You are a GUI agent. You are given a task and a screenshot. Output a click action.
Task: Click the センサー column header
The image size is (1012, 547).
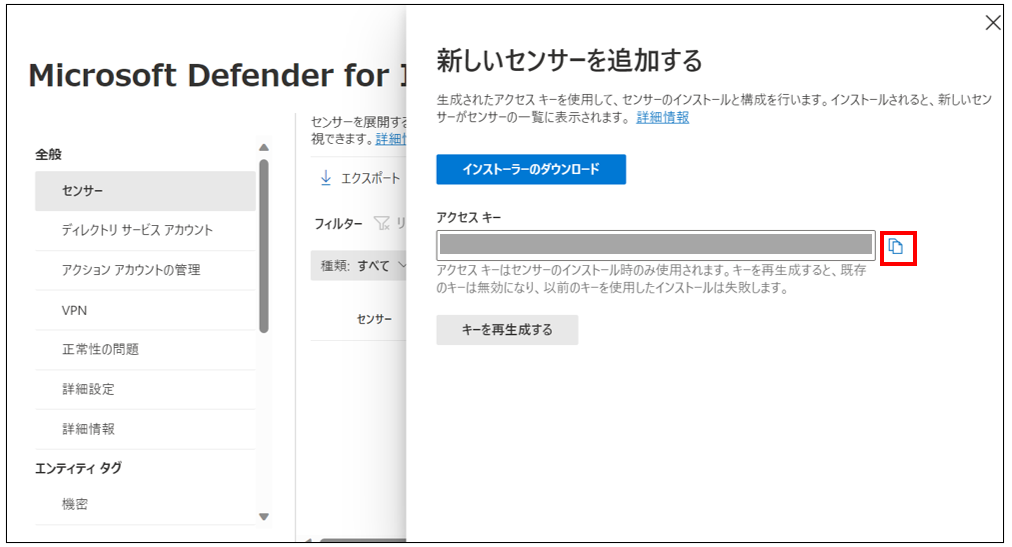(x=374, y=319)
